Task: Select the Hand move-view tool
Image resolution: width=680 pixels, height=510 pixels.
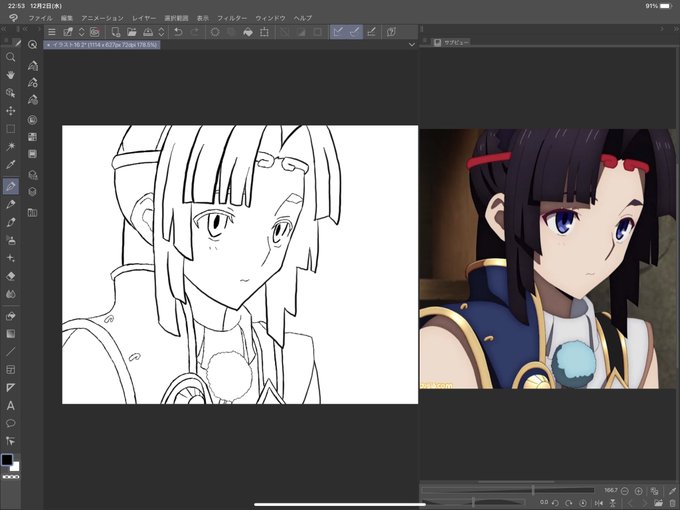Action: click(x=11, y=75)
